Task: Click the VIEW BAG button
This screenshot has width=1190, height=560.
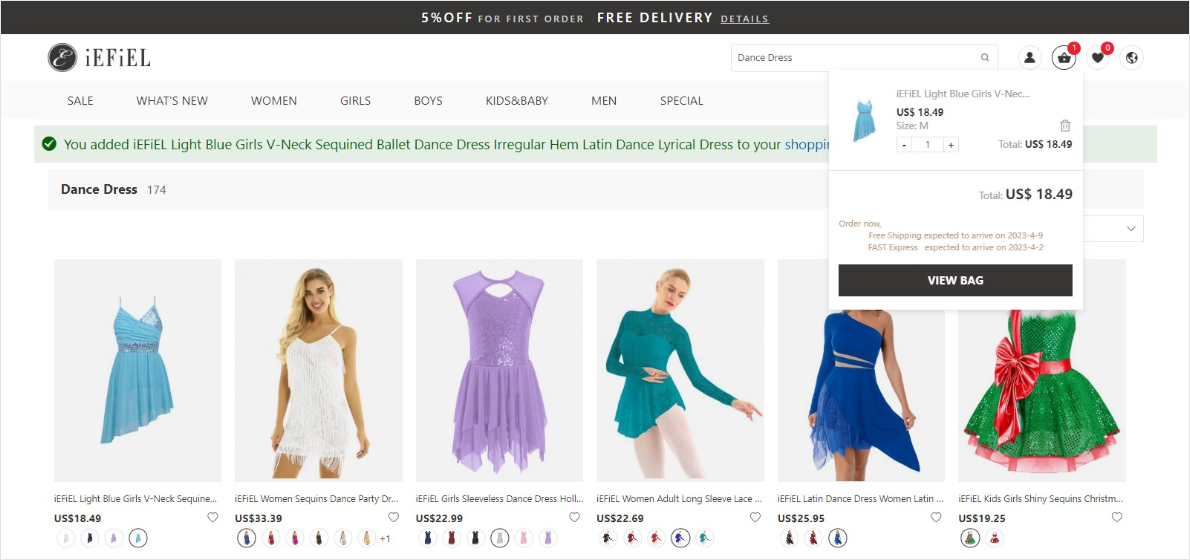Action: 955,280
